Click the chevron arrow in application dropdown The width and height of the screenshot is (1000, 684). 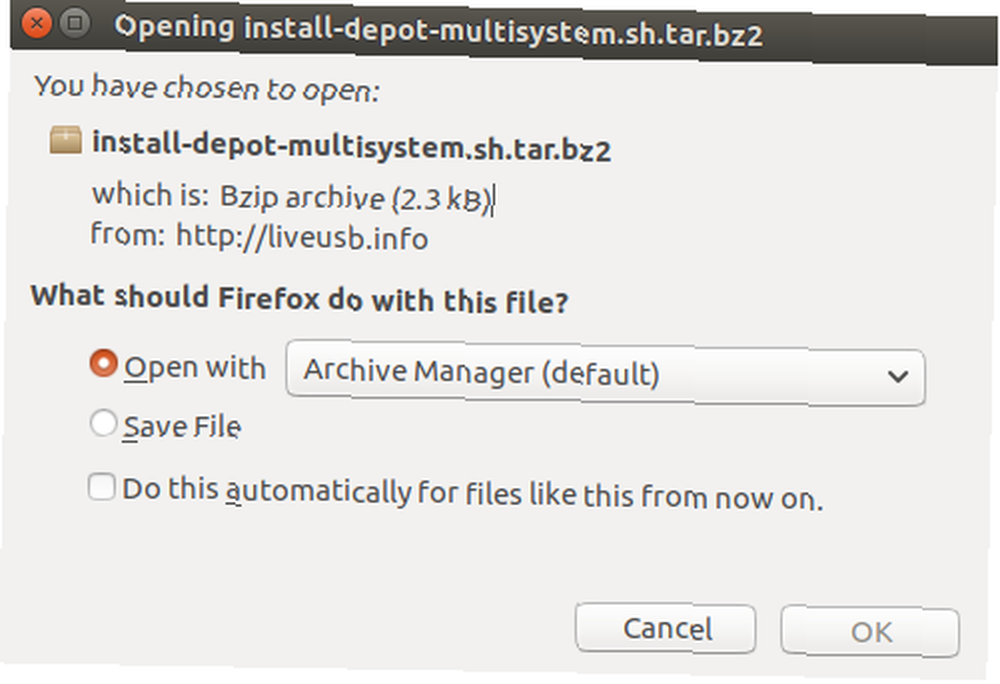tap(898, 377)
